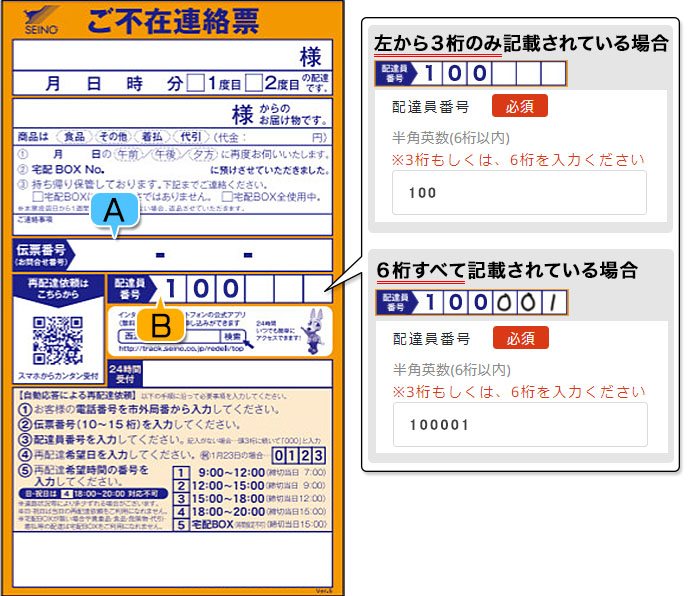
Task: Check the 1度目 delivery attempt box
Action: (x=196, y=82)
